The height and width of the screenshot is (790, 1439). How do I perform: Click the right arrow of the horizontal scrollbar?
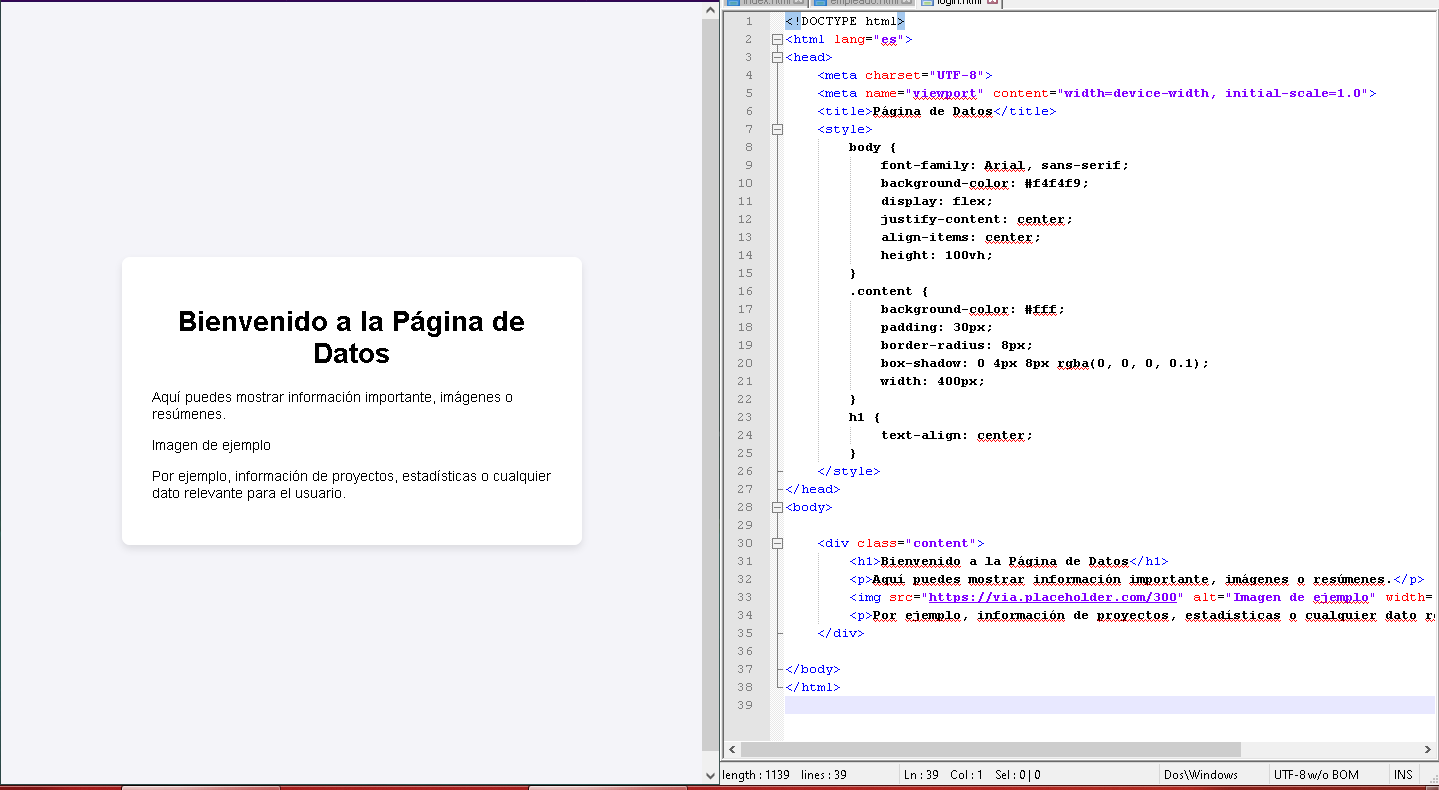click(1428, 749)
